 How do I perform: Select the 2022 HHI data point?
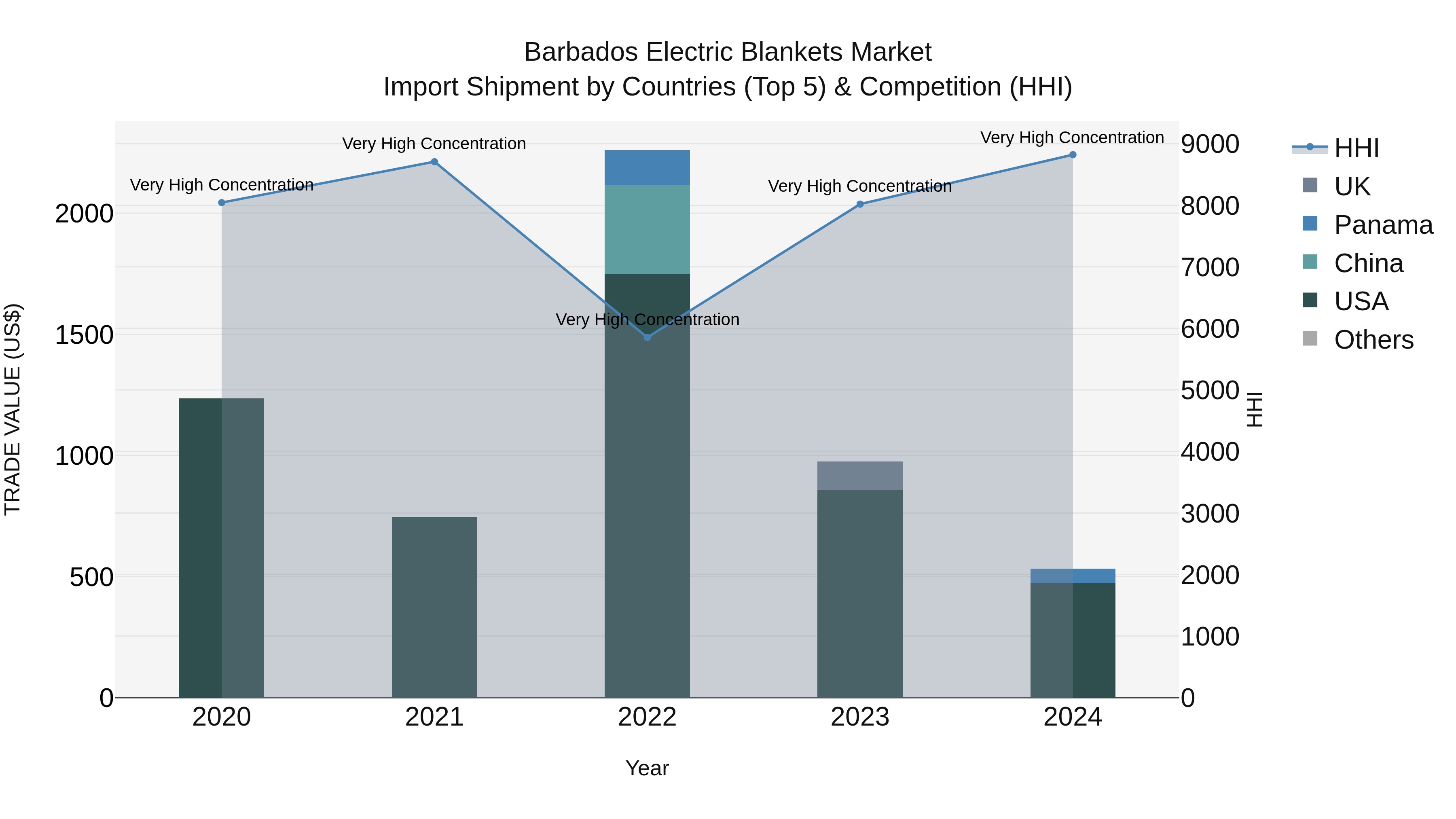(647, 337)
